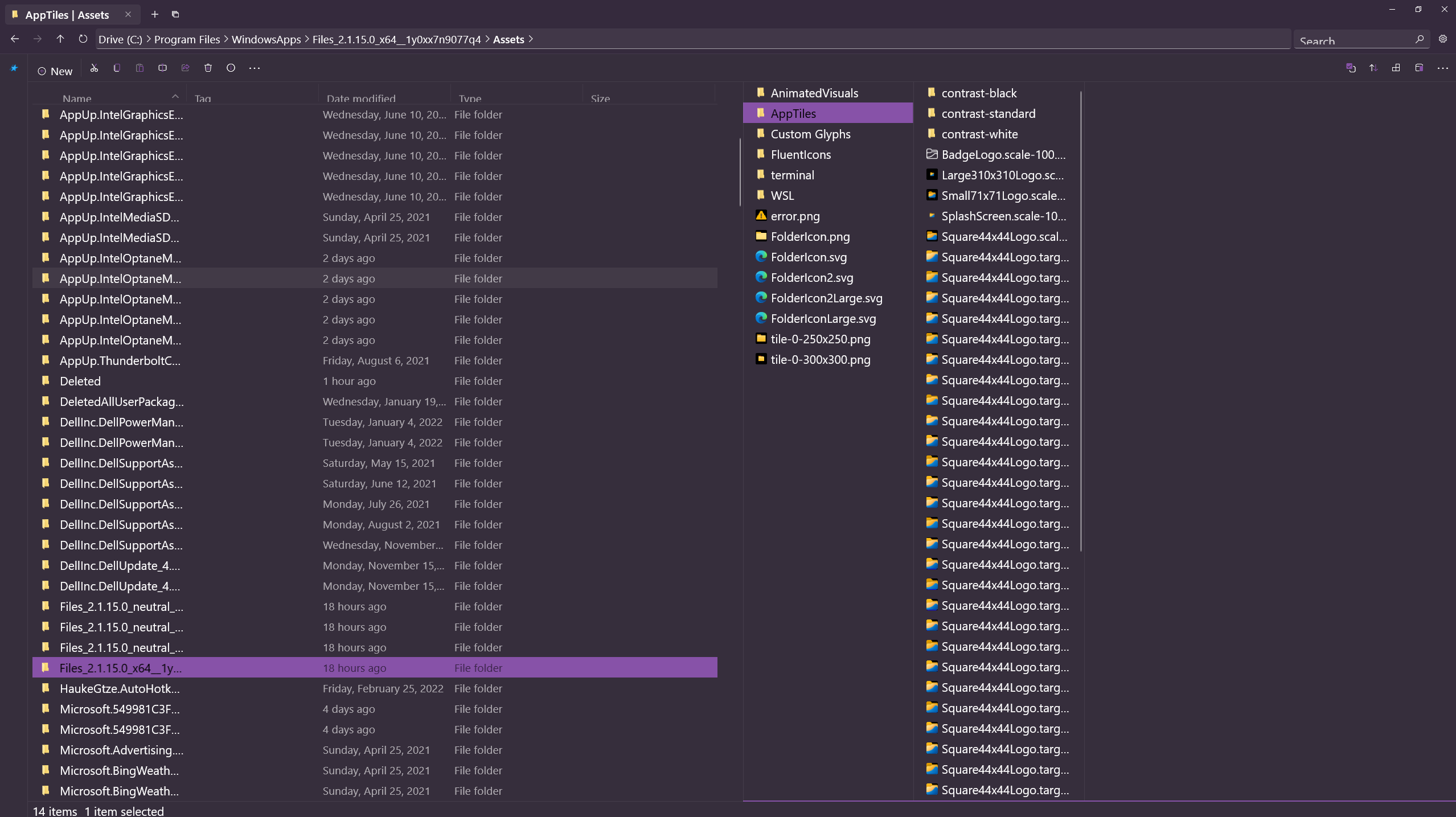Viewport: 1456px width, 817px height.
Task: Click the sort arrows icon
Action: 1373,68
